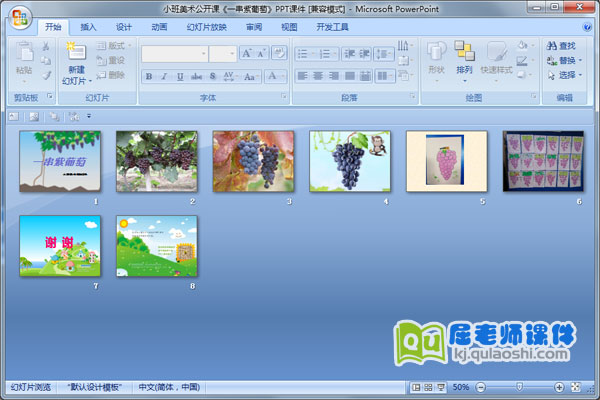Toggle Text Shadow formatting

[x=213, y=76]
